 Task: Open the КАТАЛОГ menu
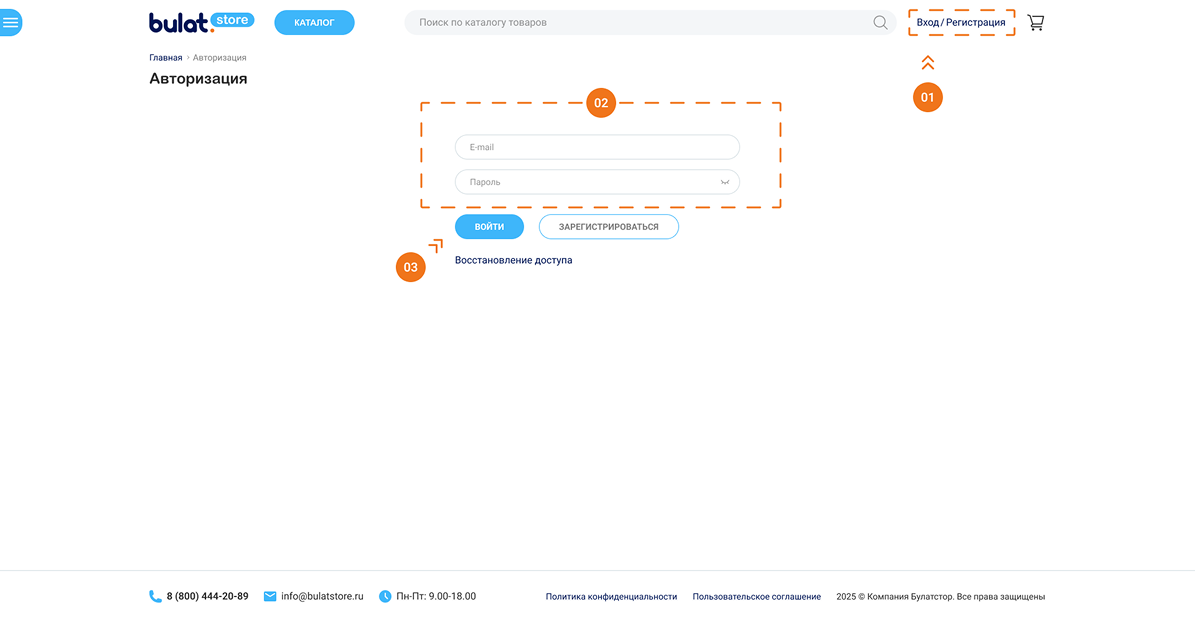pos(314,22)
